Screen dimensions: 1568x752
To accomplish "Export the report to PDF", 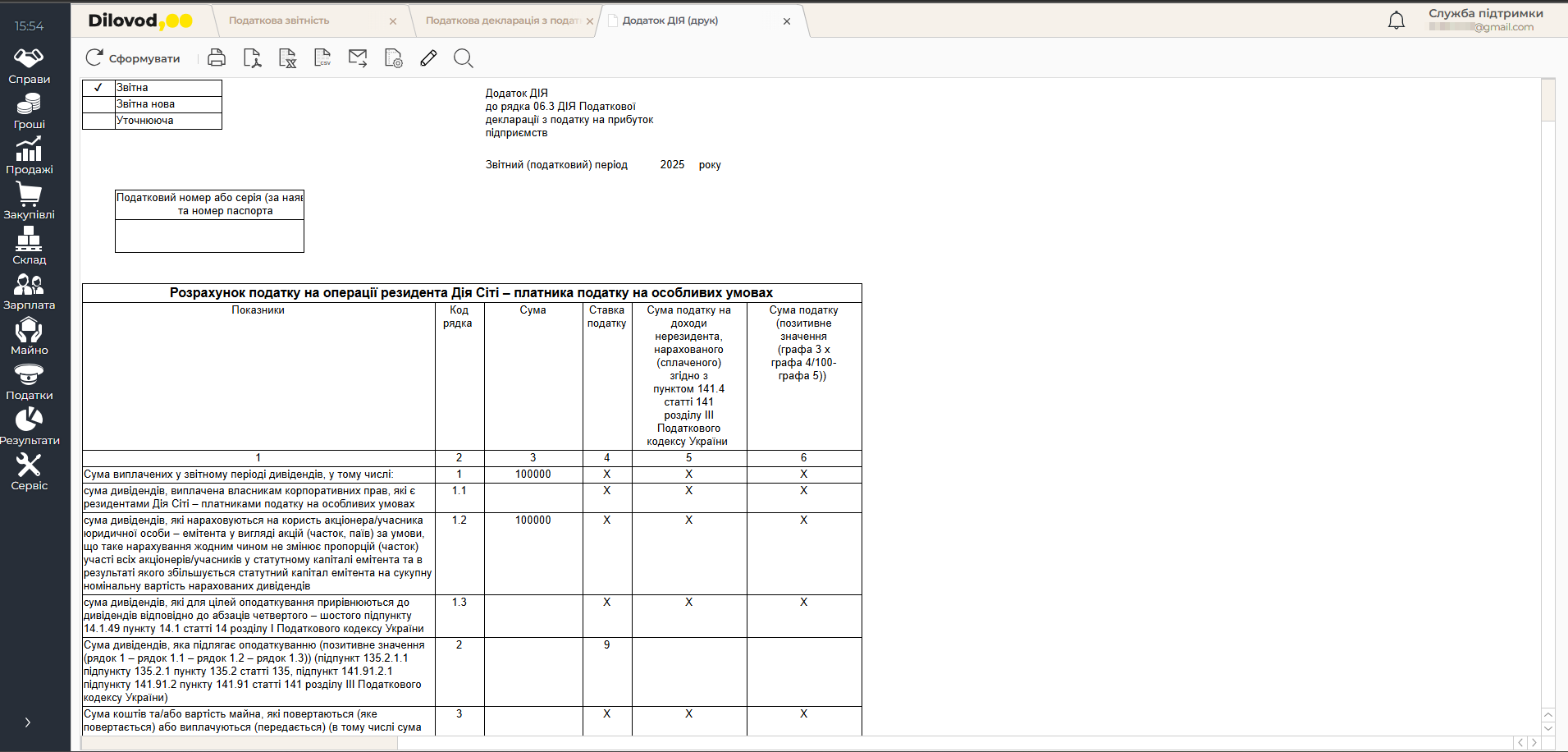I will pos(252,57).
